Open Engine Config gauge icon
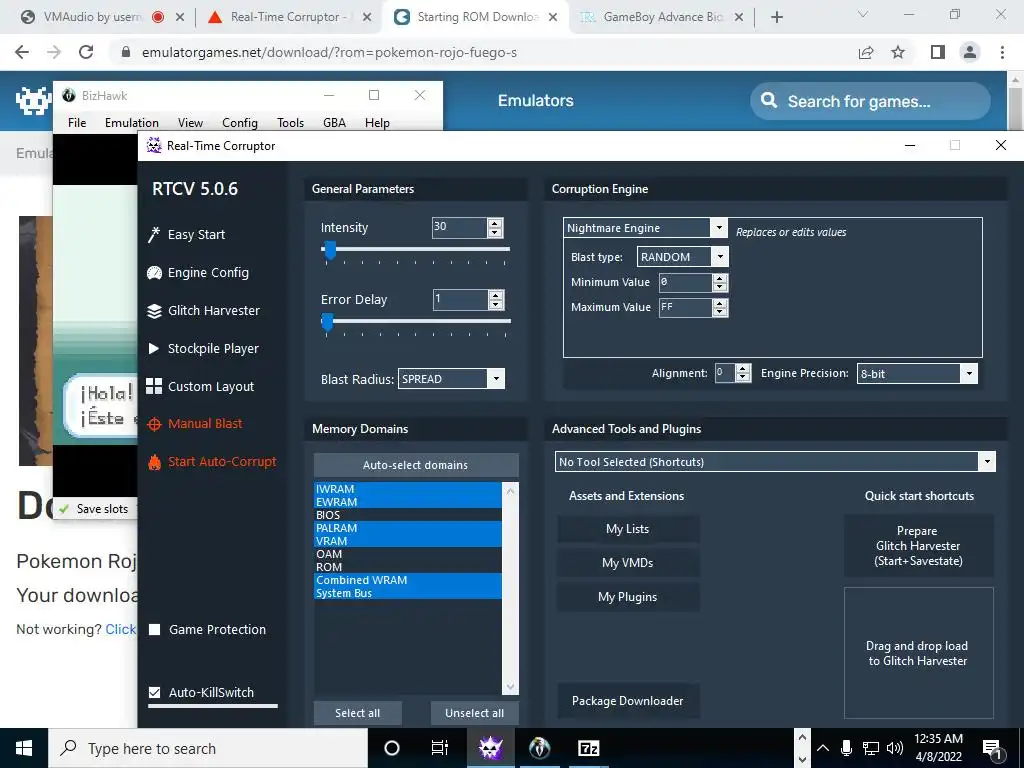The height and width of the screenshot is (768, 1024). click(154, 272)
